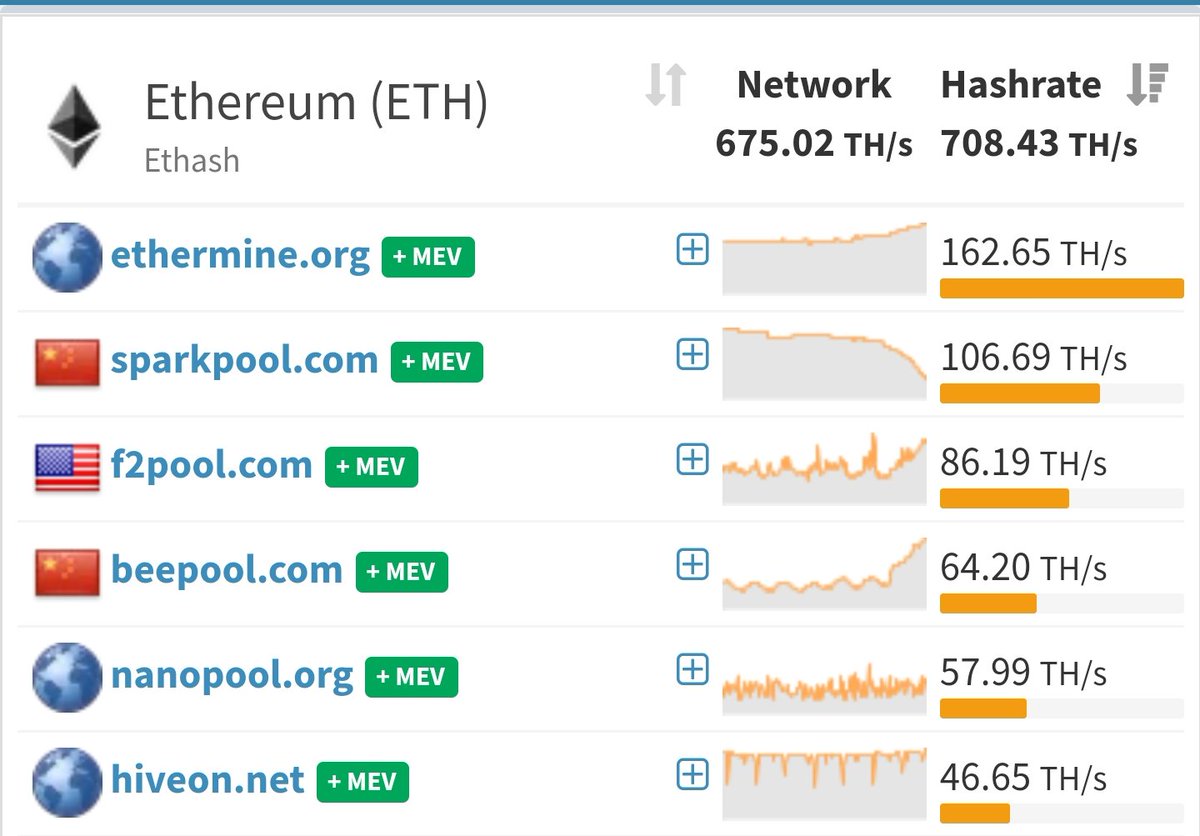Open the hiveon.net pool link
This screenshot has width=1200, height=836.
click(x=207, y=780)
